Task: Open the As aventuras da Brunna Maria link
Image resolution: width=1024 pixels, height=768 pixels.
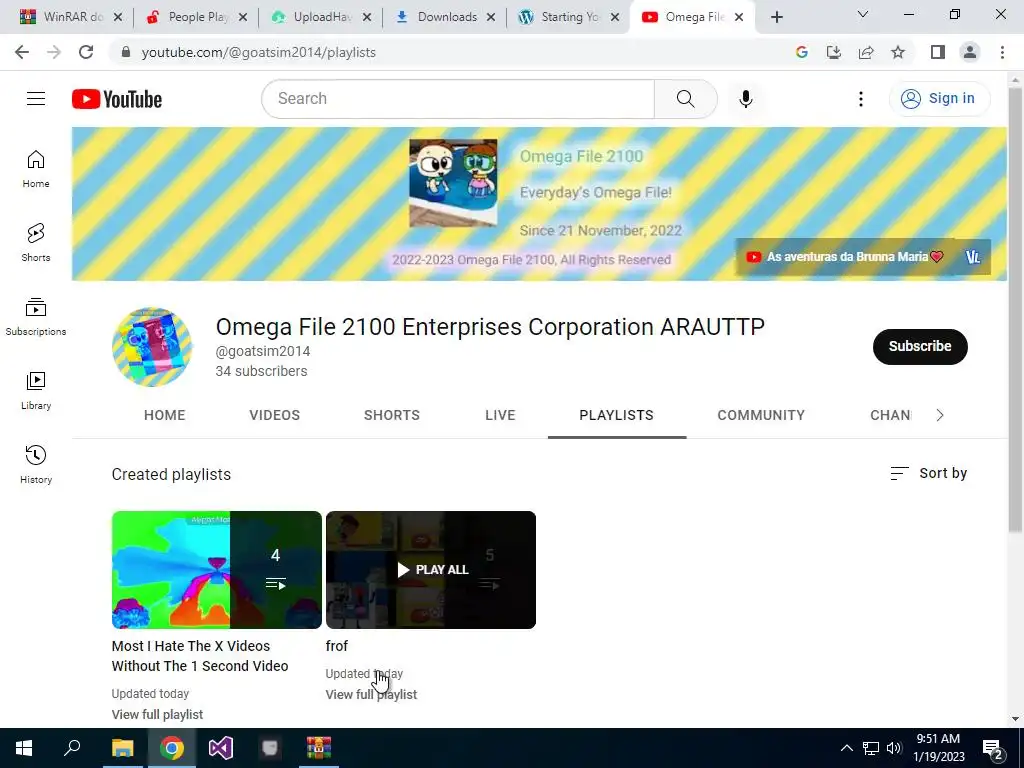Action: (845, 257)
